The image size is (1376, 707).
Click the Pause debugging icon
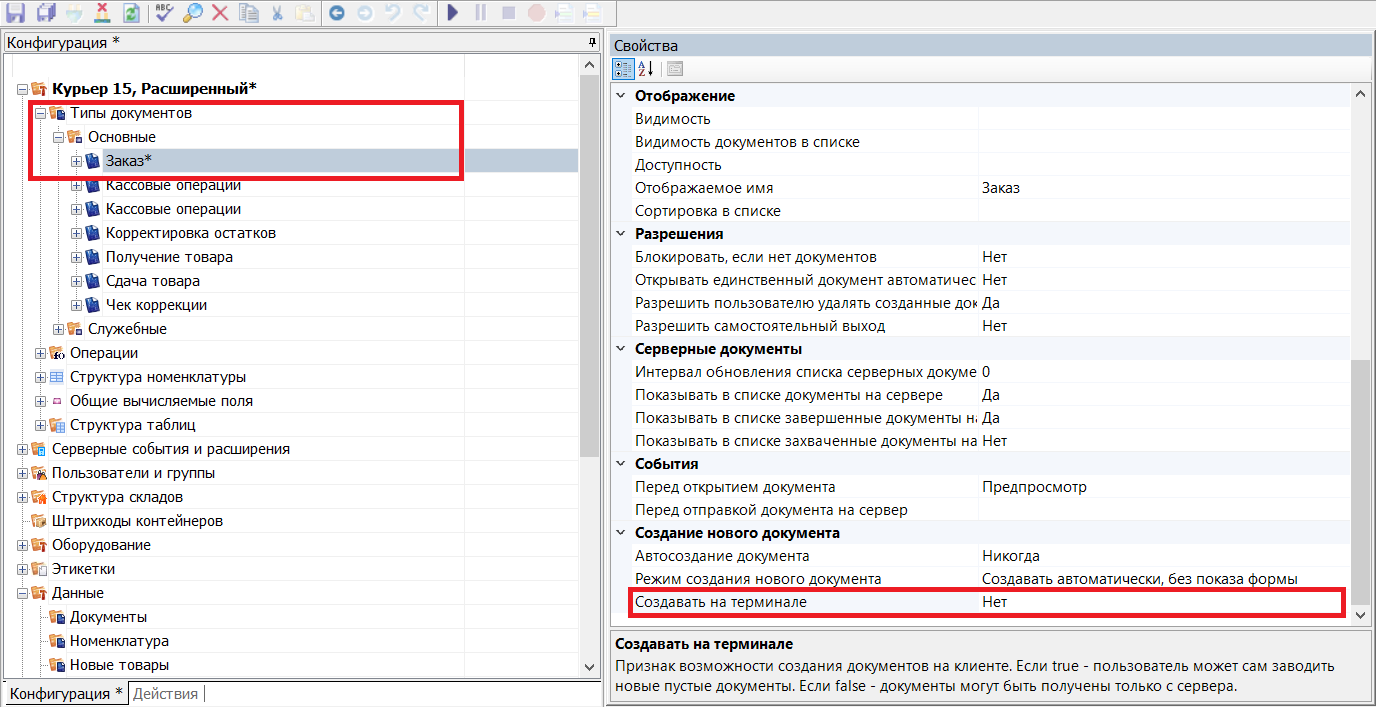[x=481, y=13]
